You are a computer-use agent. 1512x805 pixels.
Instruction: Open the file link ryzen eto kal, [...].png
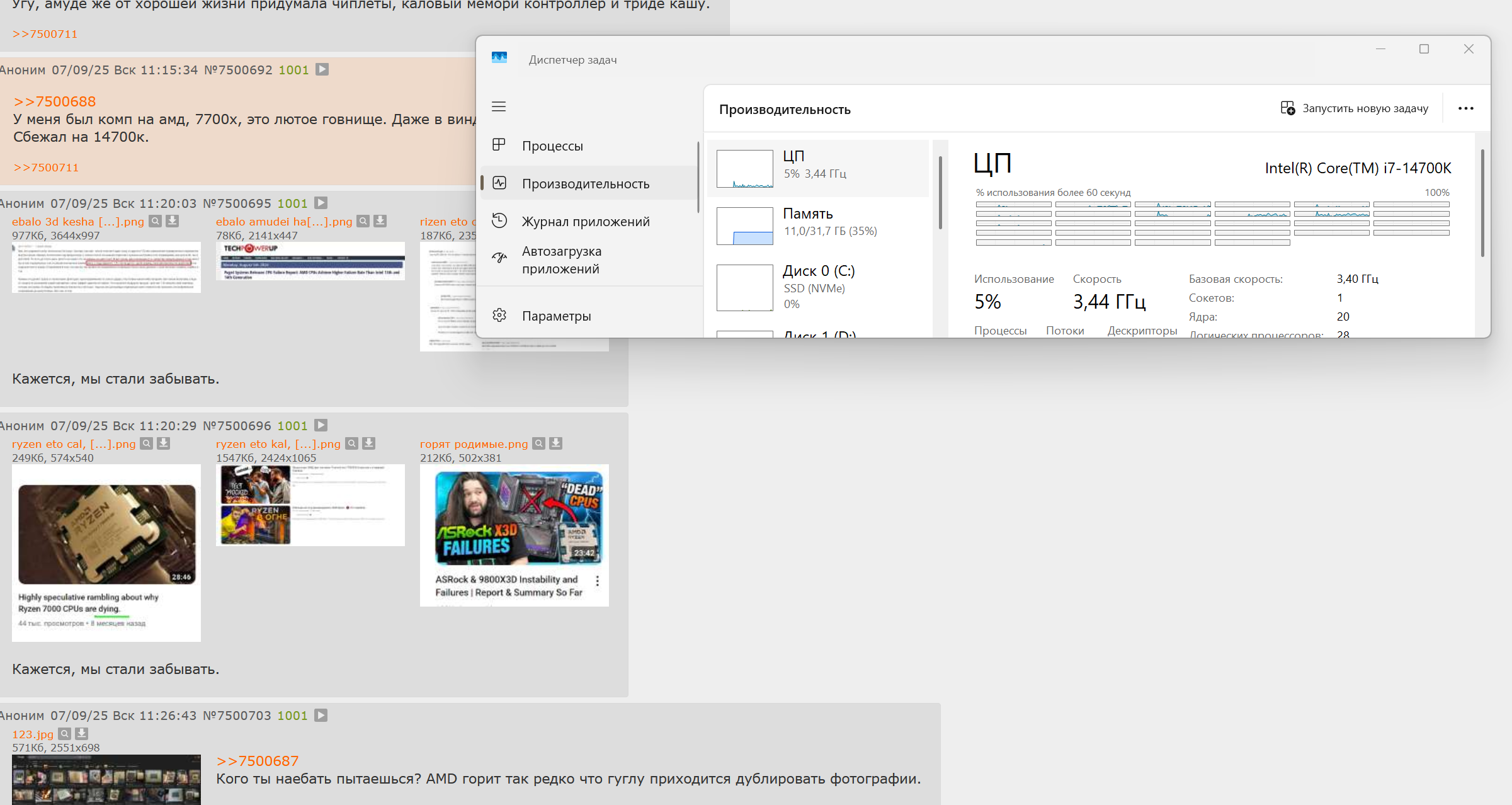(x=278, y=444)
